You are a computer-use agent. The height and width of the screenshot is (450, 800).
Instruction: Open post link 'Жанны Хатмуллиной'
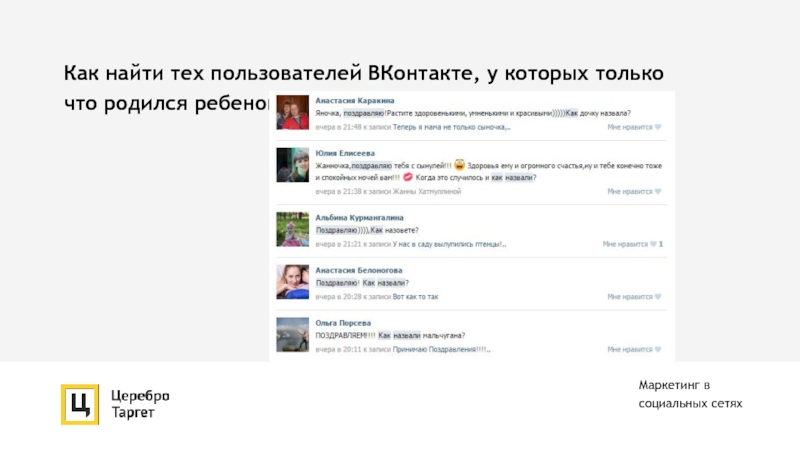[x=427, y=191]
